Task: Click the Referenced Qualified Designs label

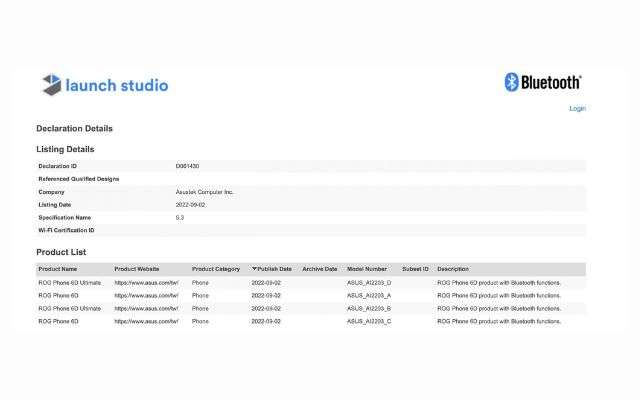Action: coord(79,179)
